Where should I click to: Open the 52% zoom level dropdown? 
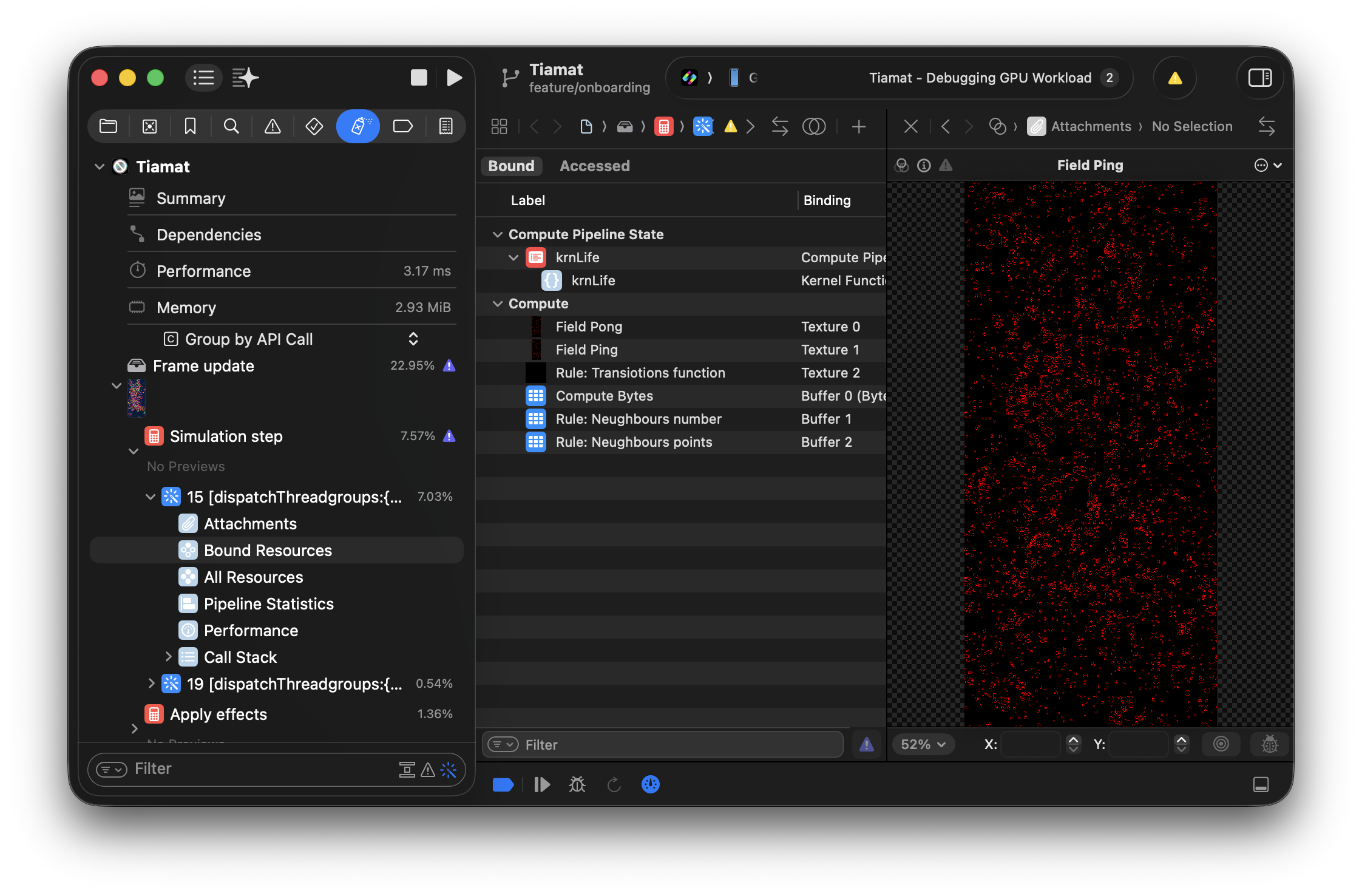923,744
